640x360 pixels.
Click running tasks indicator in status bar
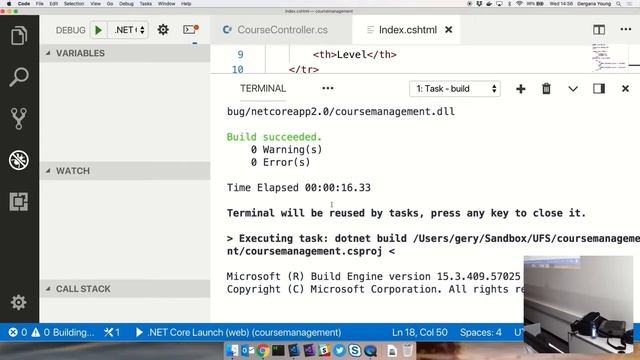click(112, 332)
